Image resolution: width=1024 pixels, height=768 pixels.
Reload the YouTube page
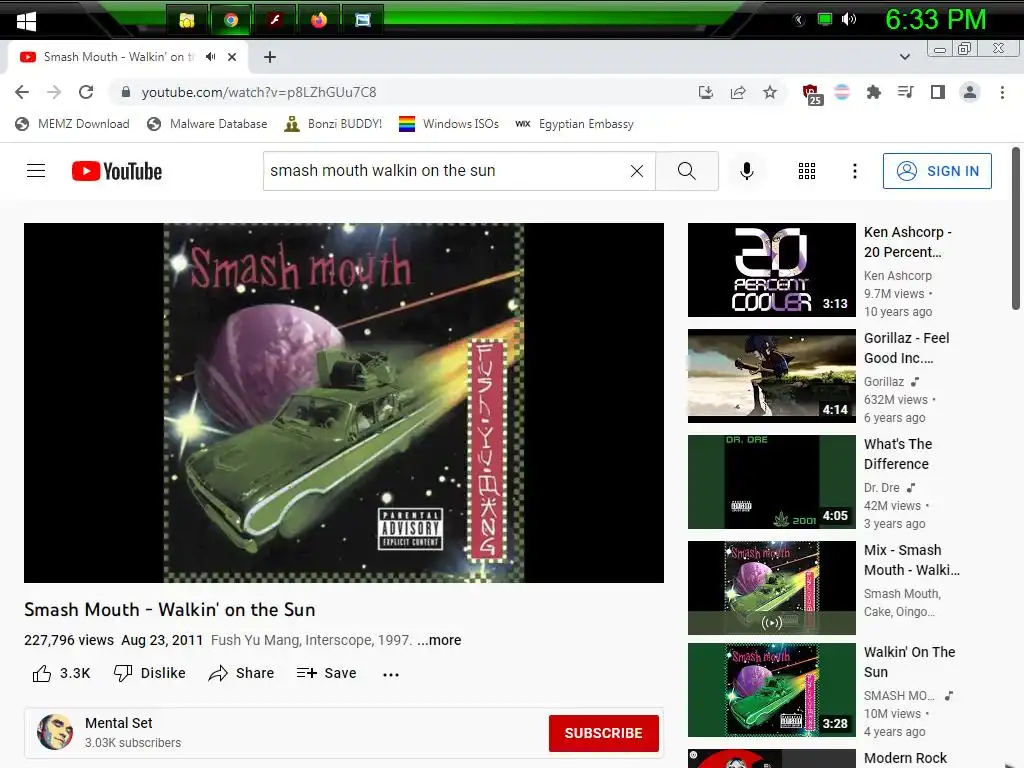[86, 92]
